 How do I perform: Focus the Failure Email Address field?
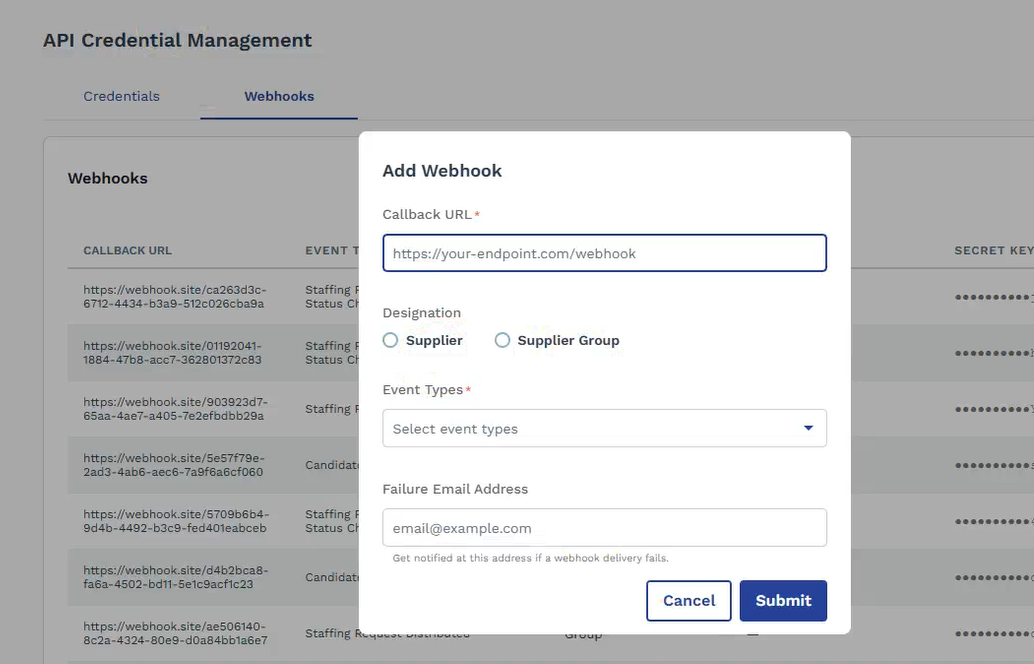[x=604, y=528]
